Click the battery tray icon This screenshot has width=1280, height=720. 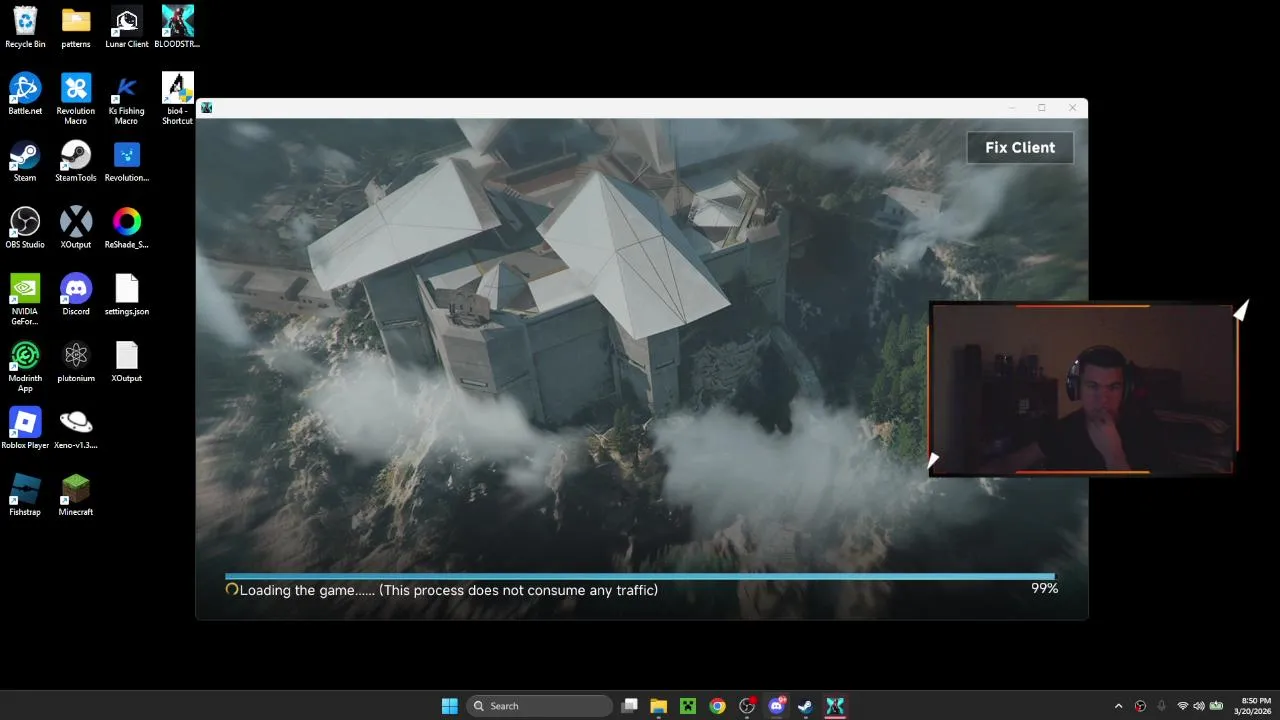pyautogui.click(x=1217, y=706)
